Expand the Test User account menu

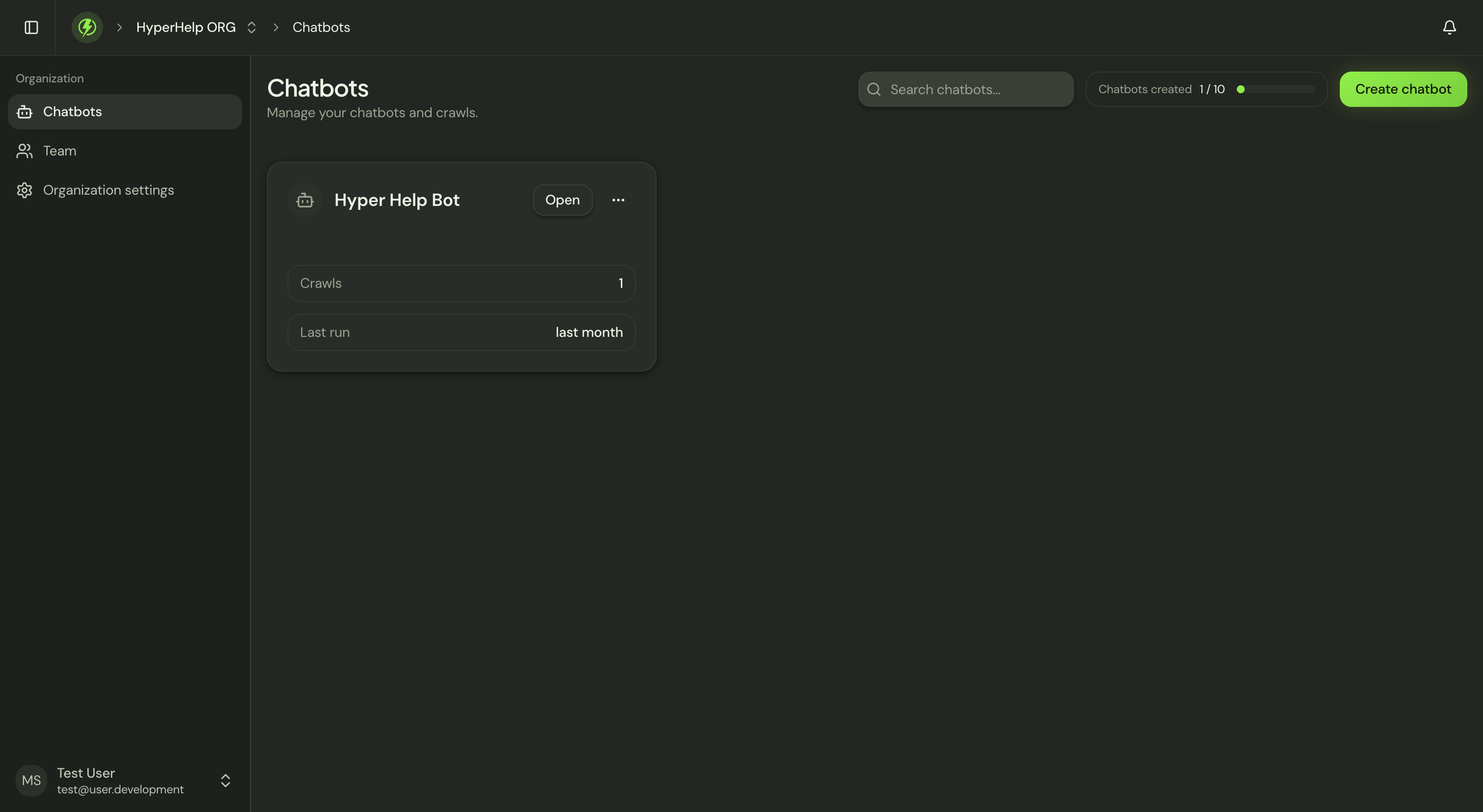click(225, 780)
